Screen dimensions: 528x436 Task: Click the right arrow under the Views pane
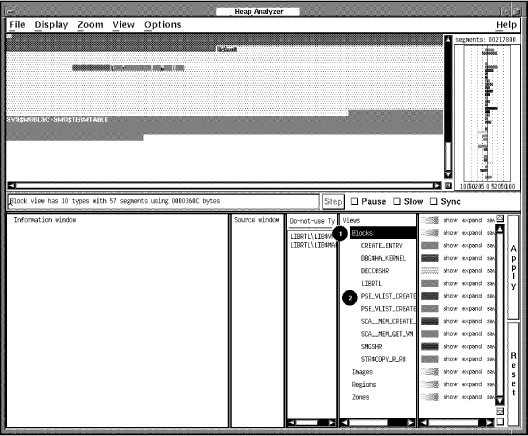pyautogui.click(x=411, y=423)
